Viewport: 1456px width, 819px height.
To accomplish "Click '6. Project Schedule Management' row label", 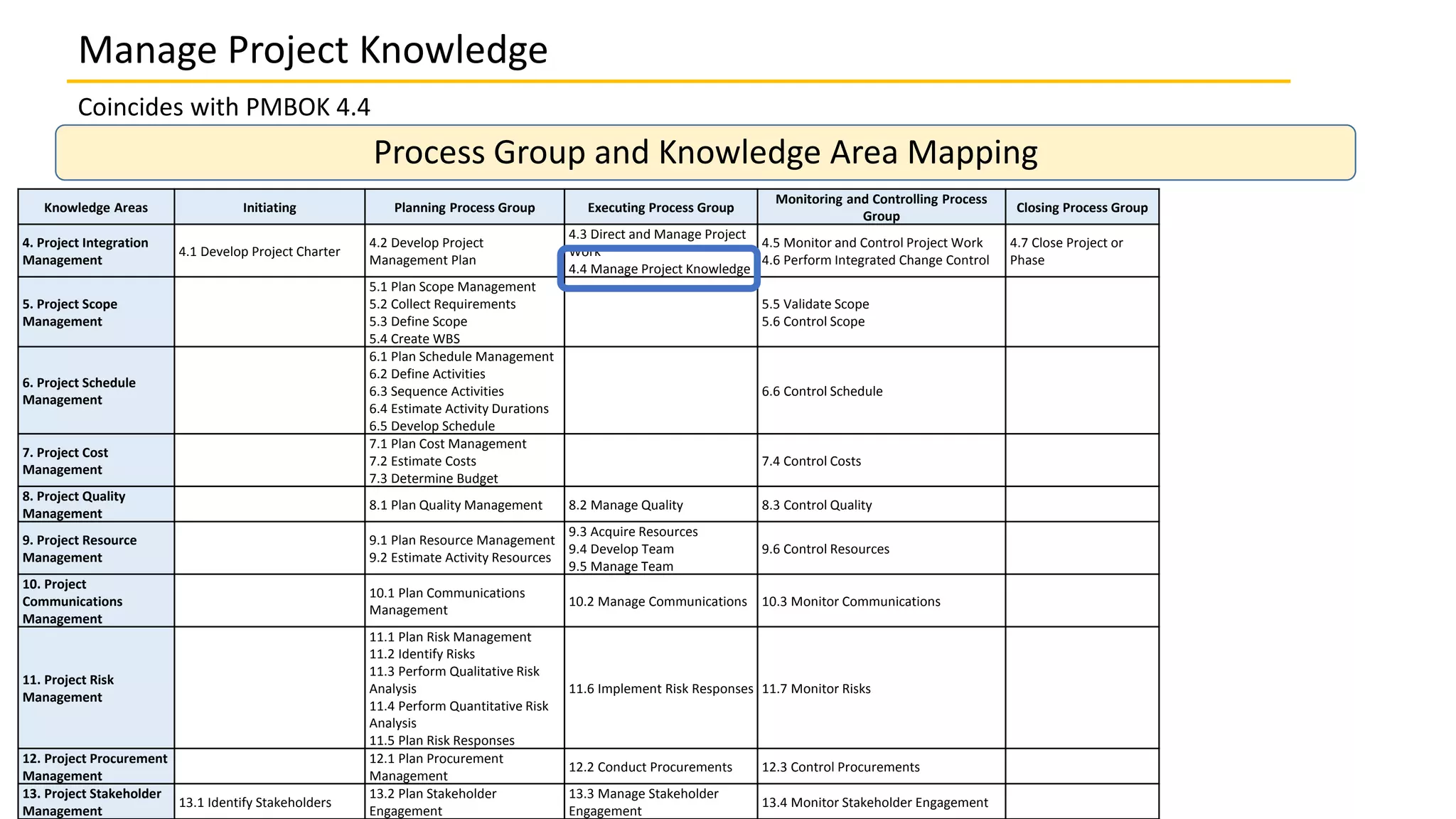I will [x=96, y=391].
